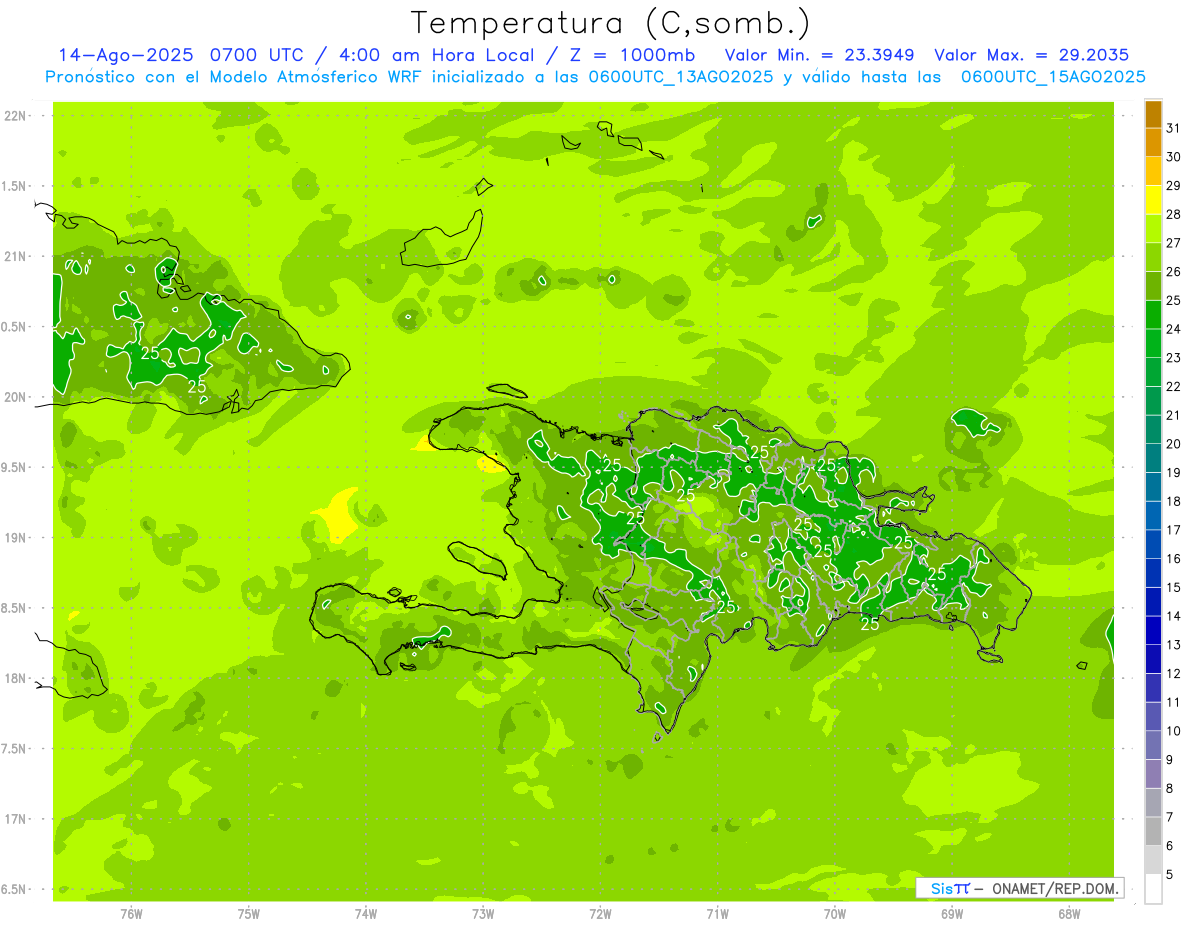Click the '69W' longitude axis label
The width and height of the screenshot is (1200, 927).
(x=952, y=914)
